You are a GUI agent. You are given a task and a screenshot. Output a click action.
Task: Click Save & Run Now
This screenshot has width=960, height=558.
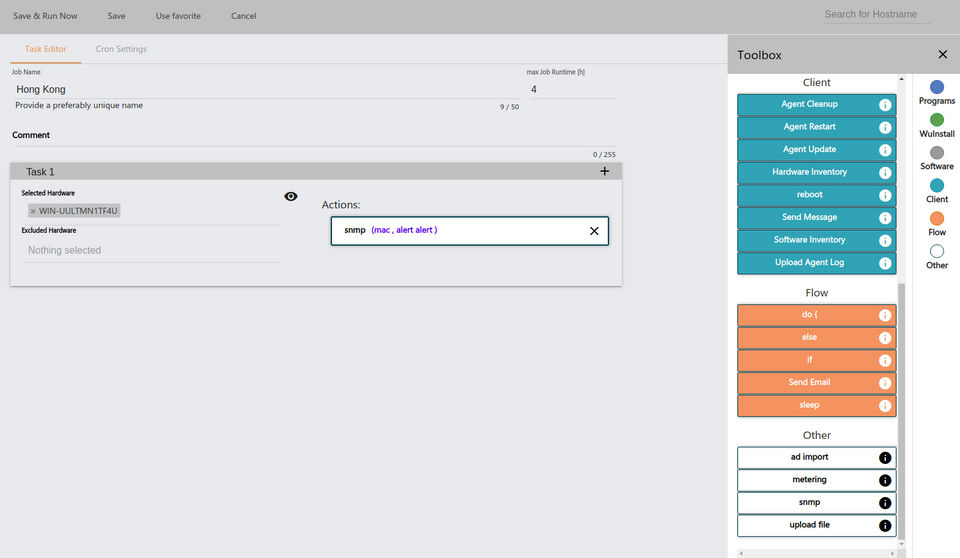(45, 16)
